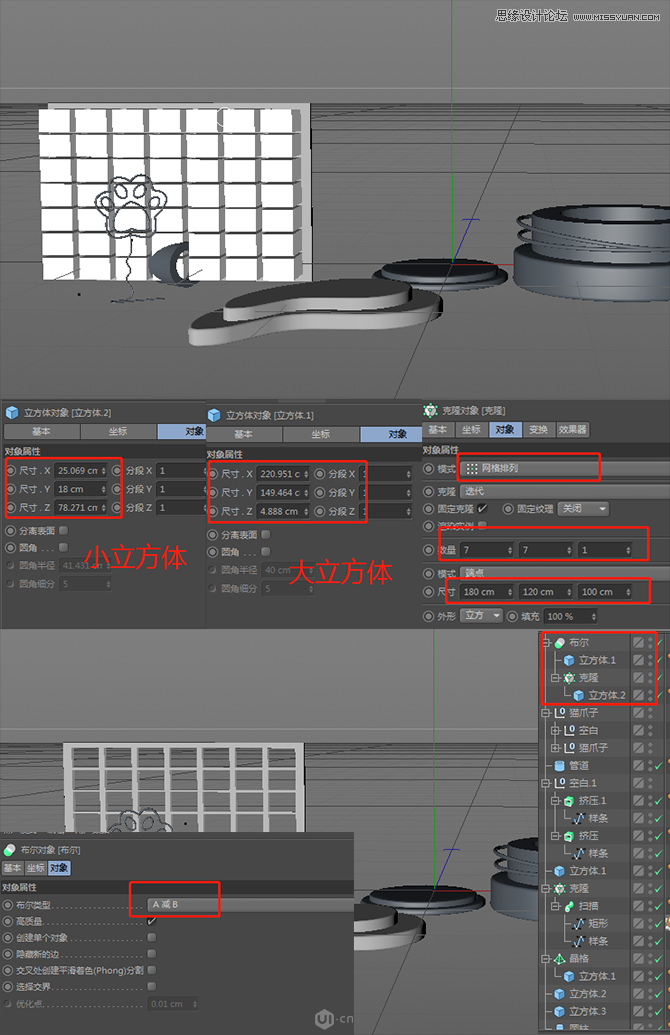Click cloner size field 180 cm
The width and height of the screenshot is (670, 1035).
[486, 592]
